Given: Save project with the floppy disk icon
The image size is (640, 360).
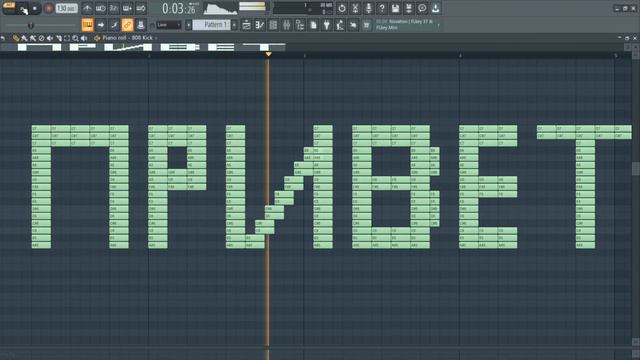Looking at the screenshot, I should click(x=395, y=8).
